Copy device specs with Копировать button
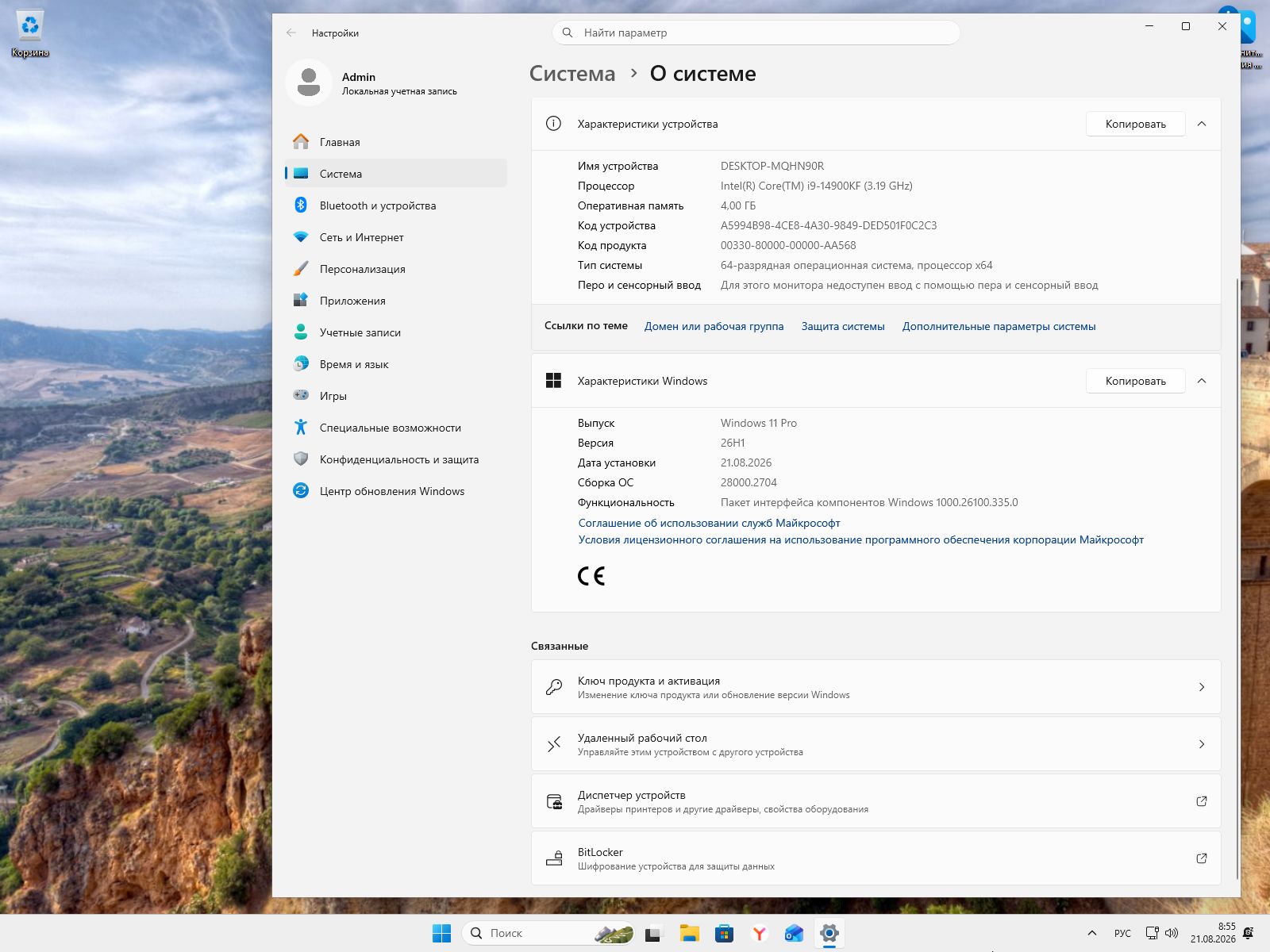The image size is (1270, 952). [x=1136, y=124]
